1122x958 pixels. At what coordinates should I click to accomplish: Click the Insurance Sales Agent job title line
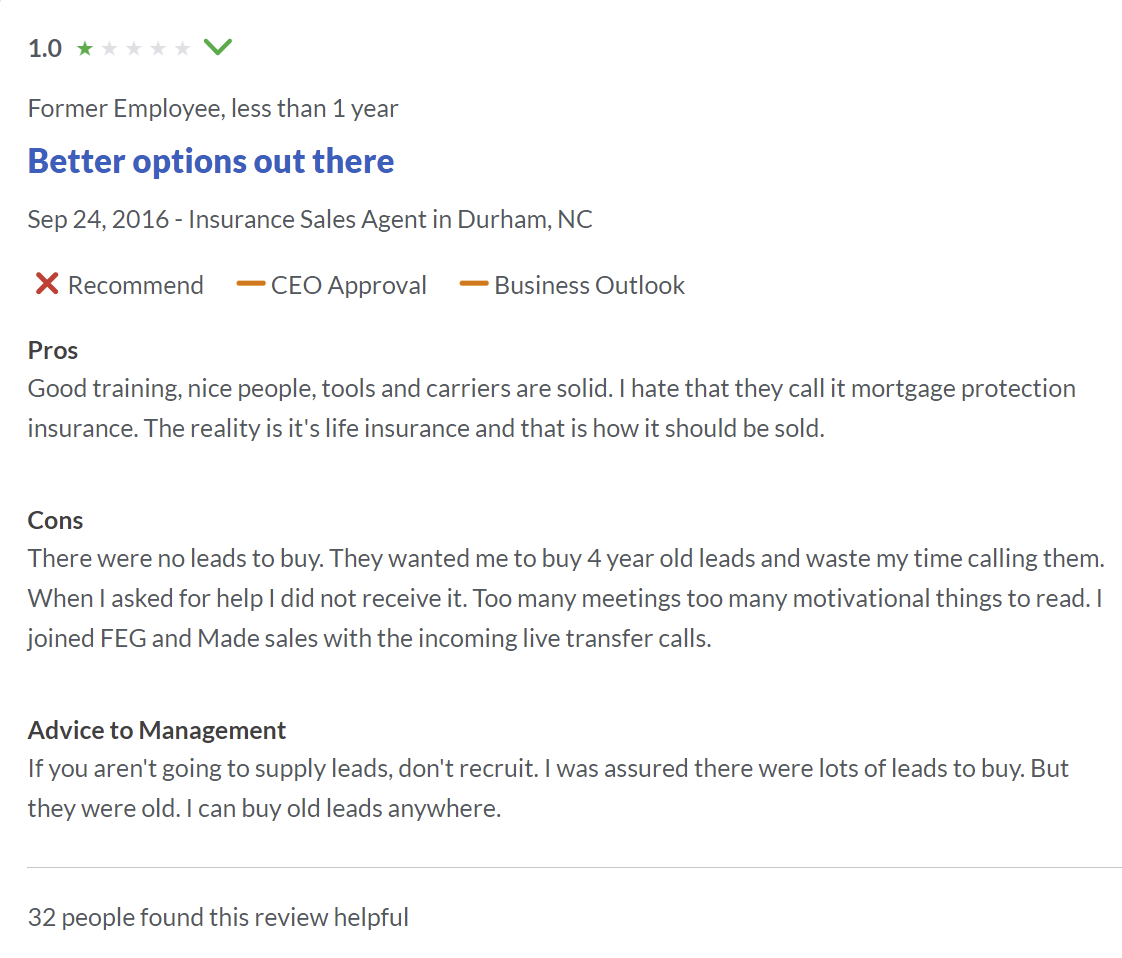click(310, 219)
